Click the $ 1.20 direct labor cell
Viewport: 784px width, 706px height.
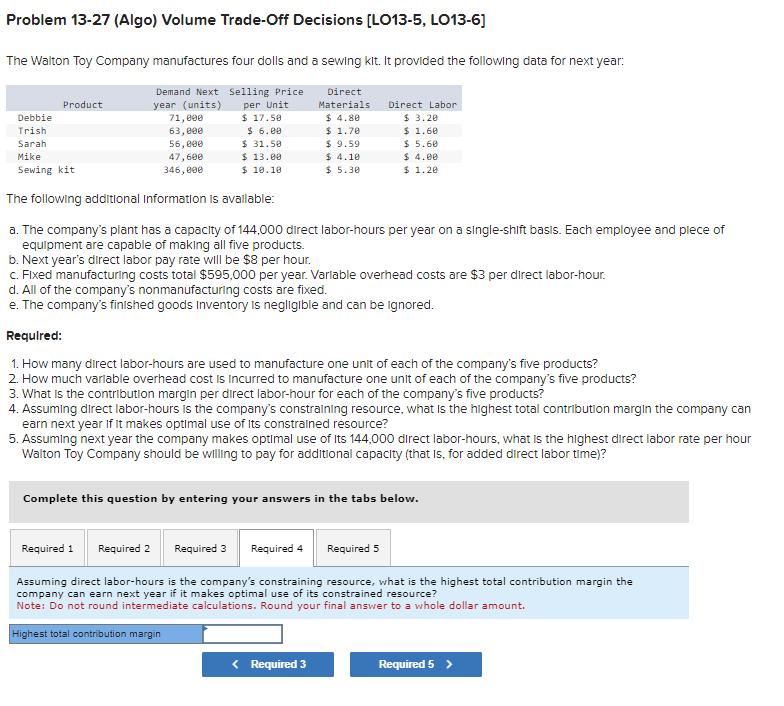click(420, 170)
